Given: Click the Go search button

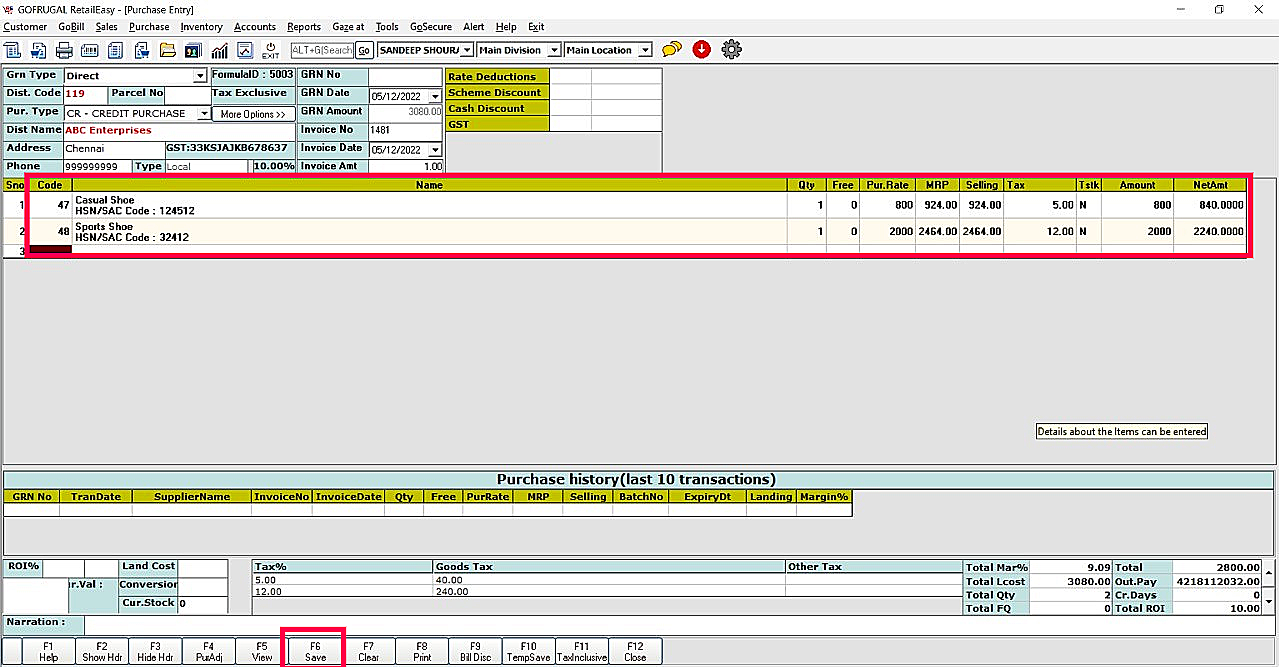Looking at the screenshot, I should (364, 50).
